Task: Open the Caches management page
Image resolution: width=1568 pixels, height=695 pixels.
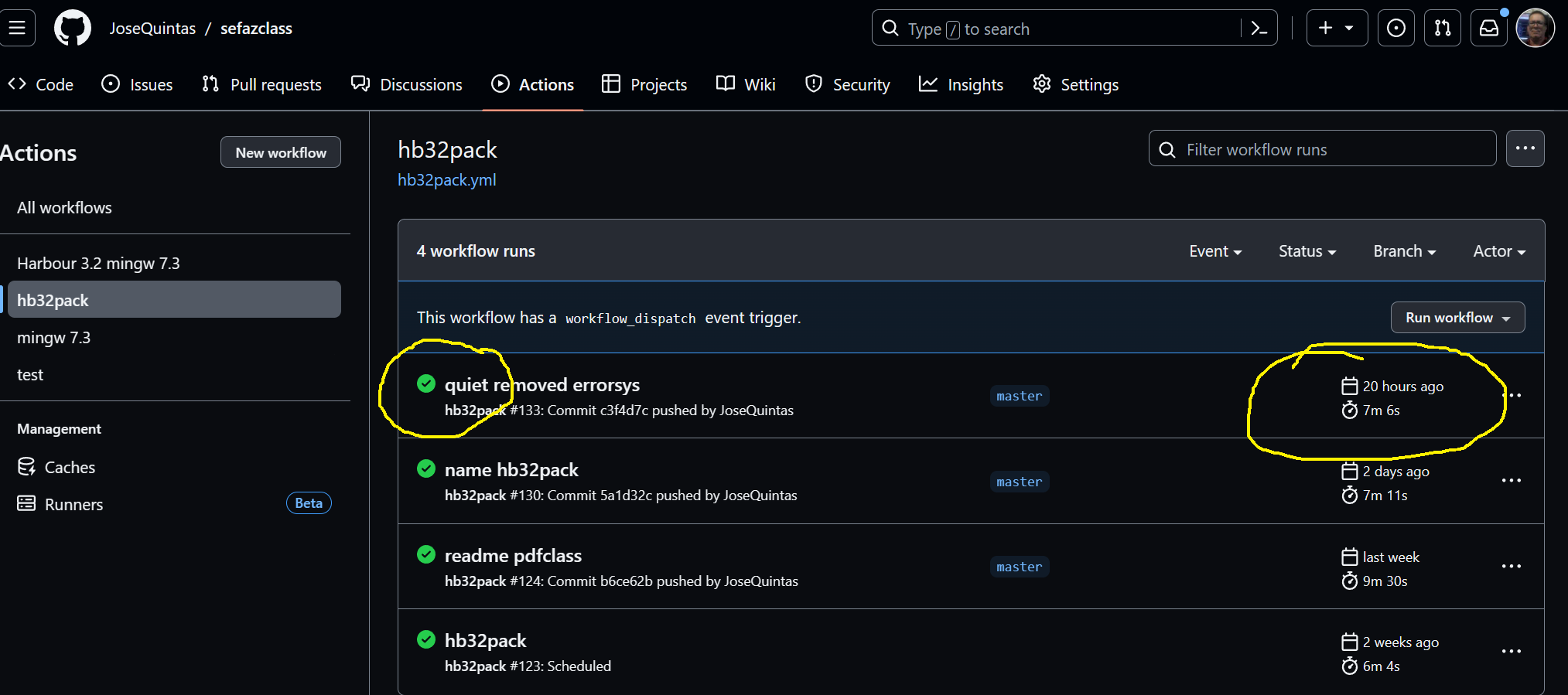Action: (x=70, y=467)
